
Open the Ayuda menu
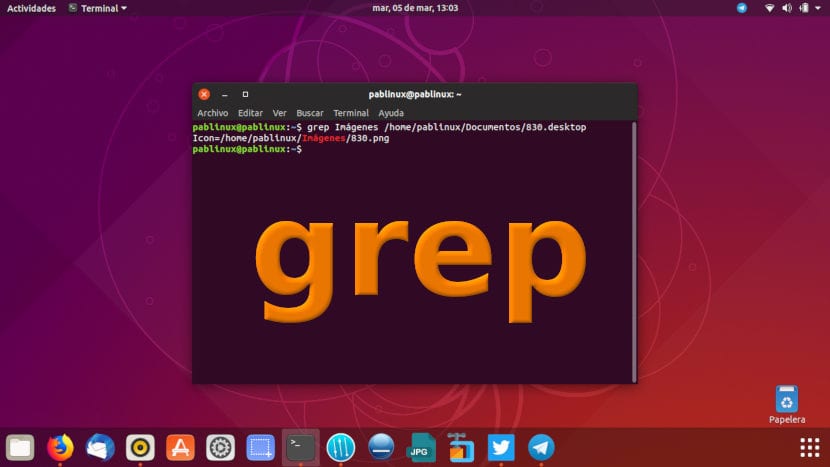(x=391, y=113)
